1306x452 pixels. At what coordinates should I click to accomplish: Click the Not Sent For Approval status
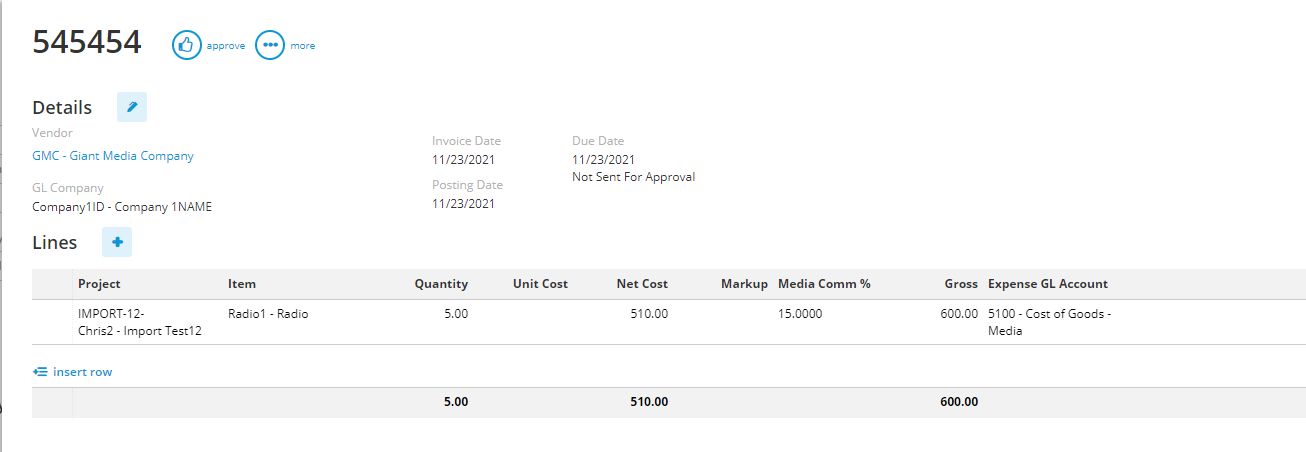click(633, 177)
